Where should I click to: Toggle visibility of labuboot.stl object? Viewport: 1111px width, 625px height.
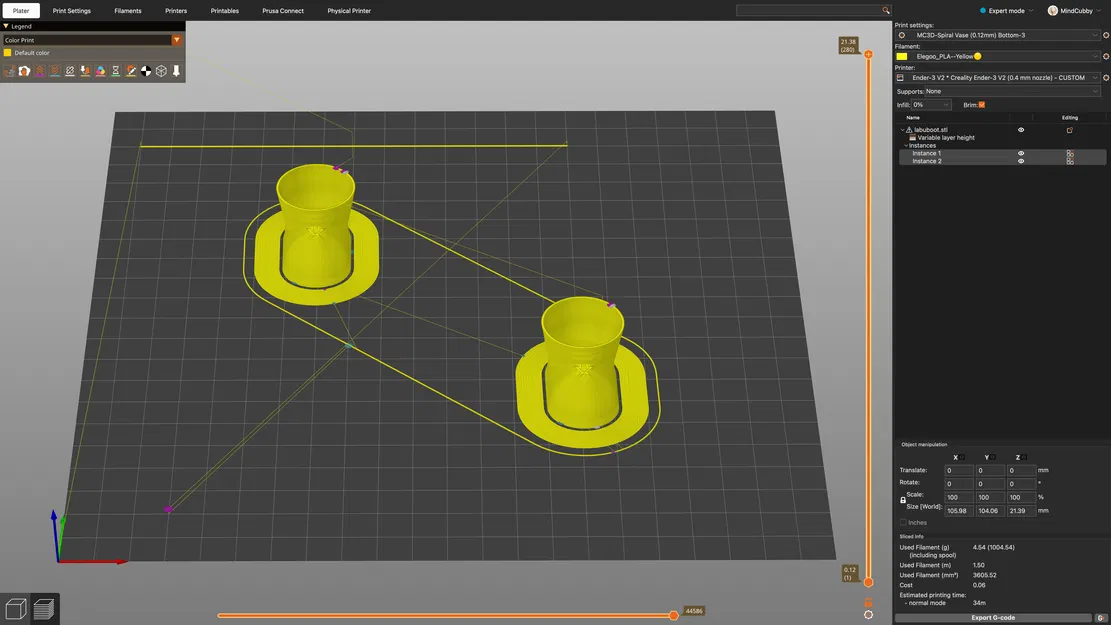tap(1021, 130)
